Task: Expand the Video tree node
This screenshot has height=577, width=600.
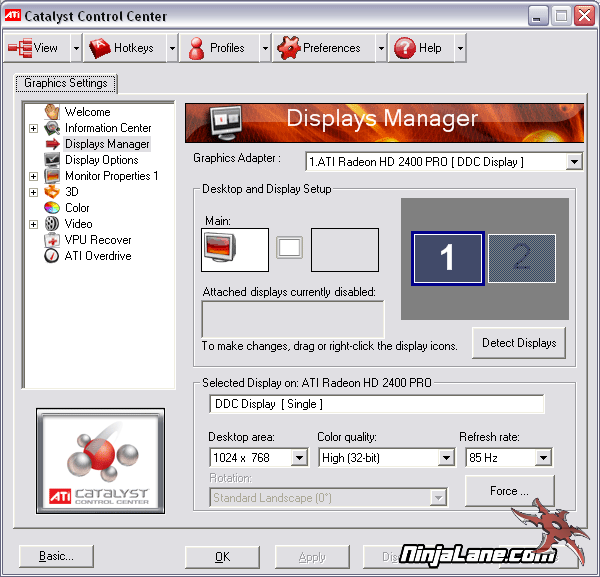Action: coord(34,224)
